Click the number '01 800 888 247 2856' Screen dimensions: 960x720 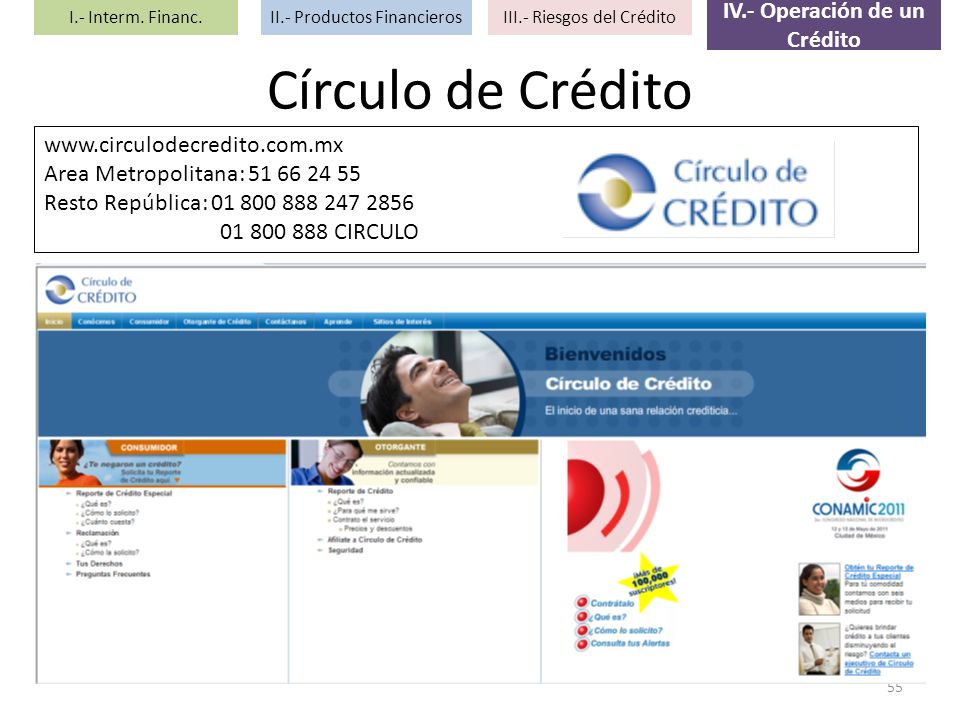pyautogui.click(x=312, y=203)
